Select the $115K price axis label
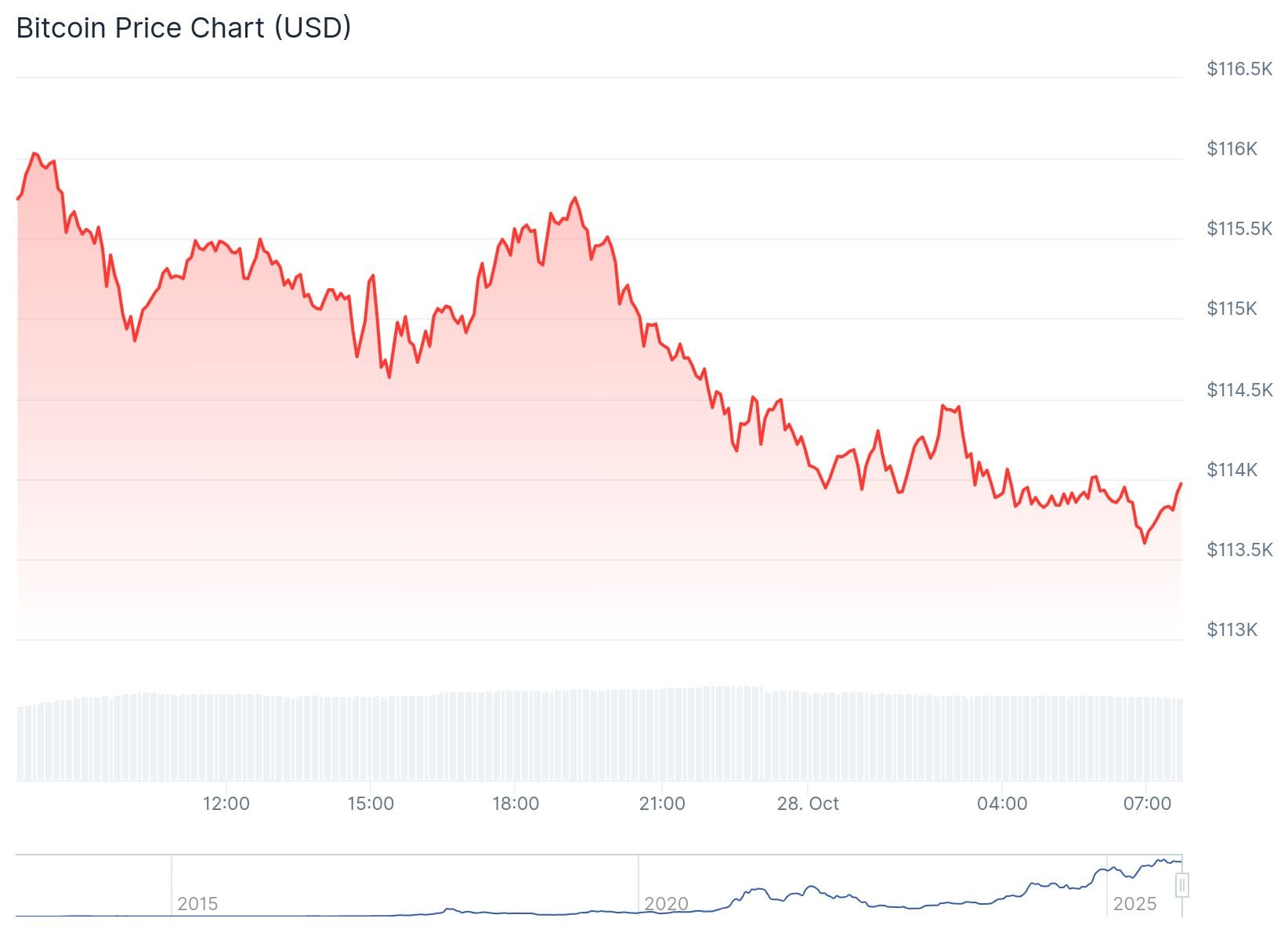Image resolution: width=1288 pixels, height=940 pixels. (1232, 309)
